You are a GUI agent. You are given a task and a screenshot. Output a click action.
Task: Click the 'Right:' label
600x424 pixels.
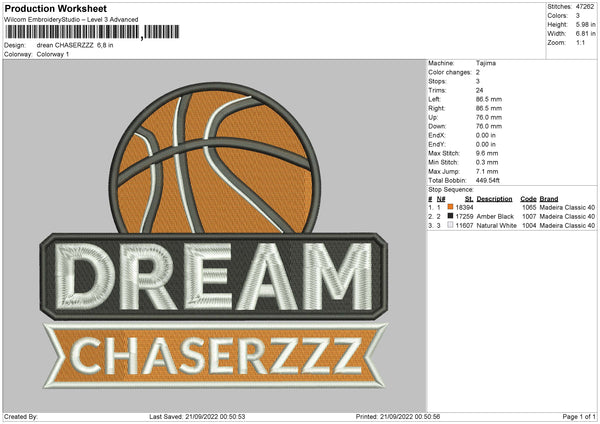tap(437, 108)
